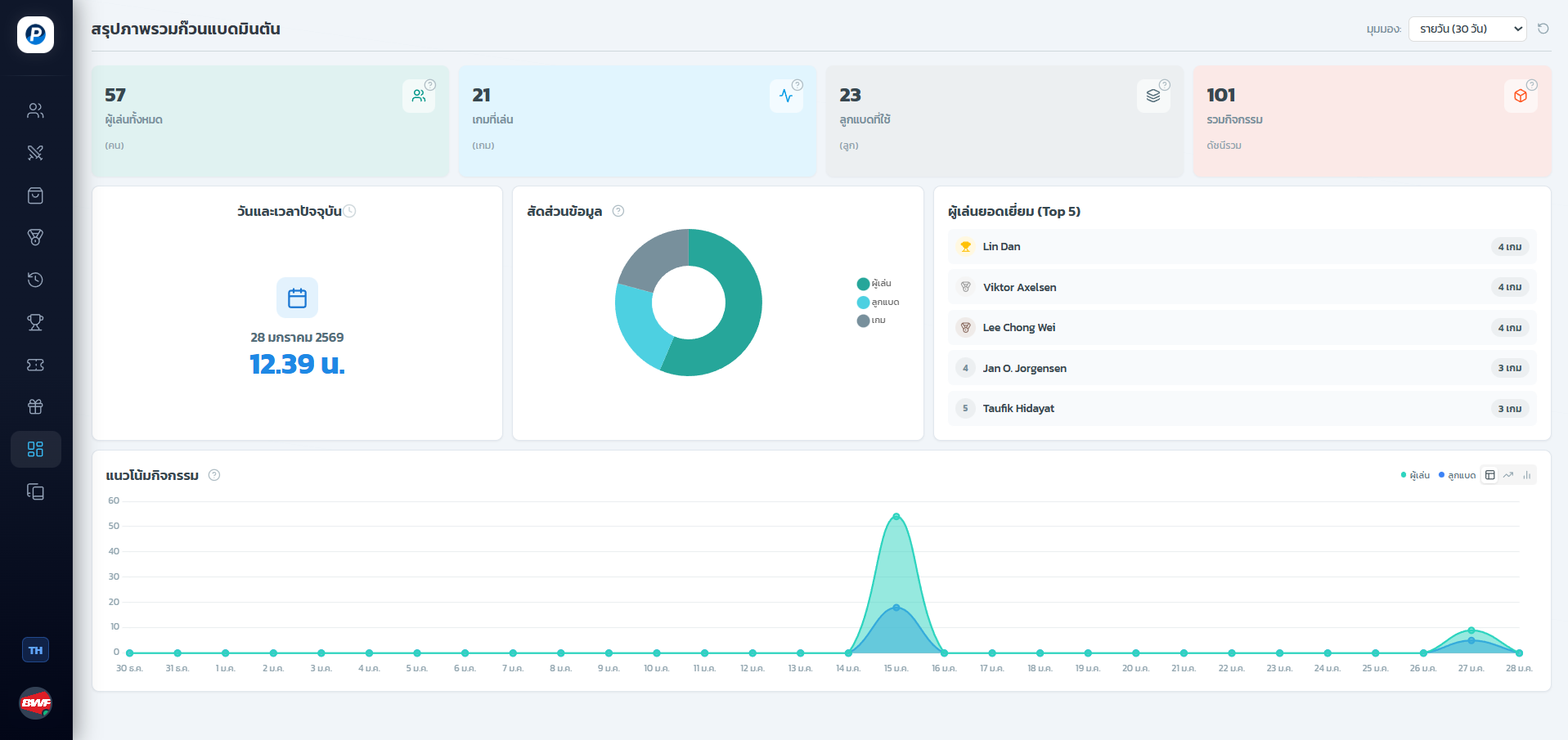Screen dimensions: 1568x740
Task: Click the refresh icon at top right
Action: click(1543, 29)
